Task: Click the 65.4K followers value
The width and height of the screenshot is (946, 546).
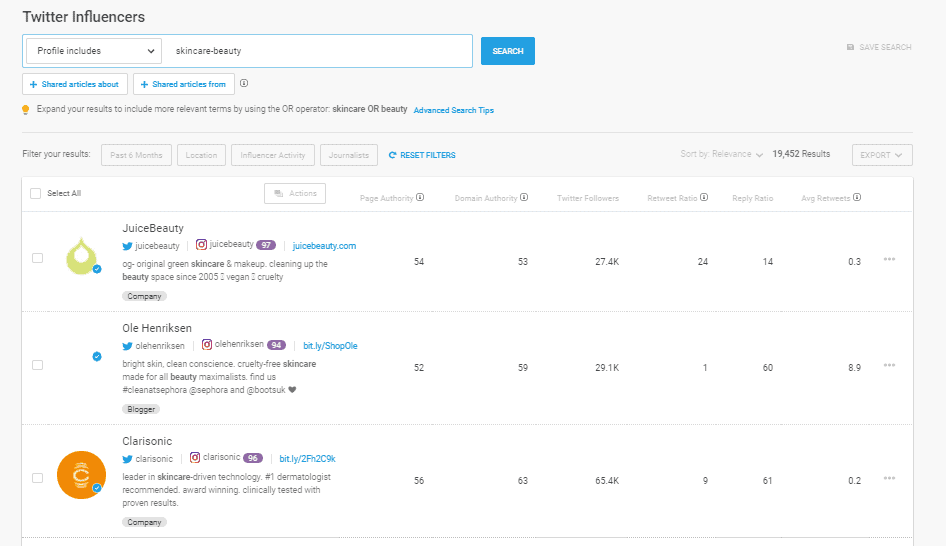Action: pos(607,481)
